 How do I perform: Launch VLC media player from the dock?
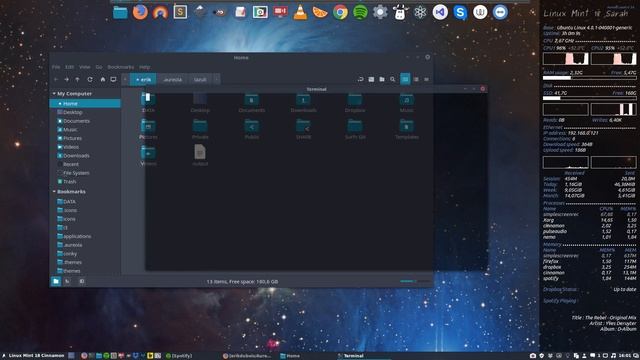pyautogui.click(x=300, y=12)
